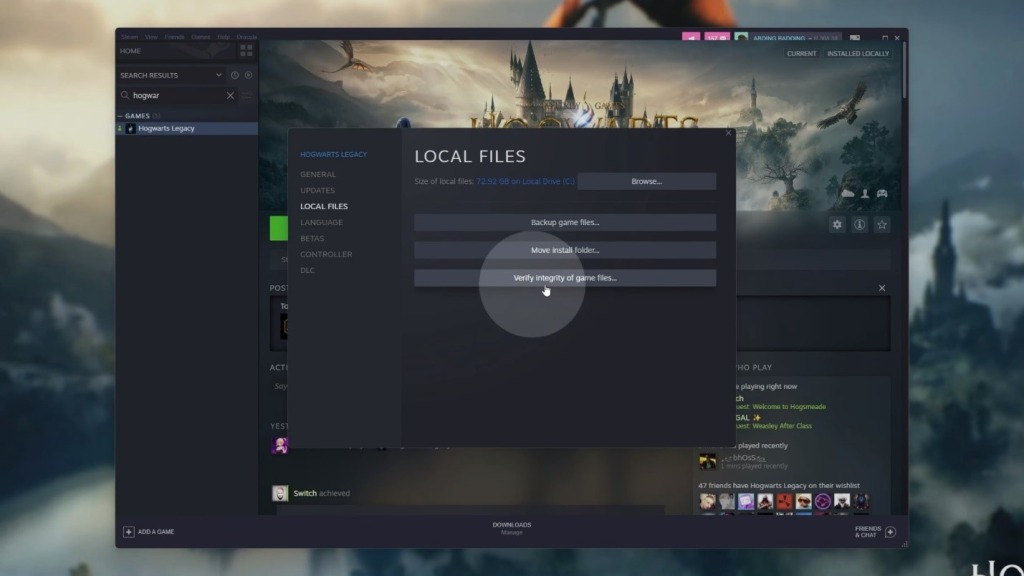
Task: Click the Switch achievement user avatar
Action: point(280,493)
